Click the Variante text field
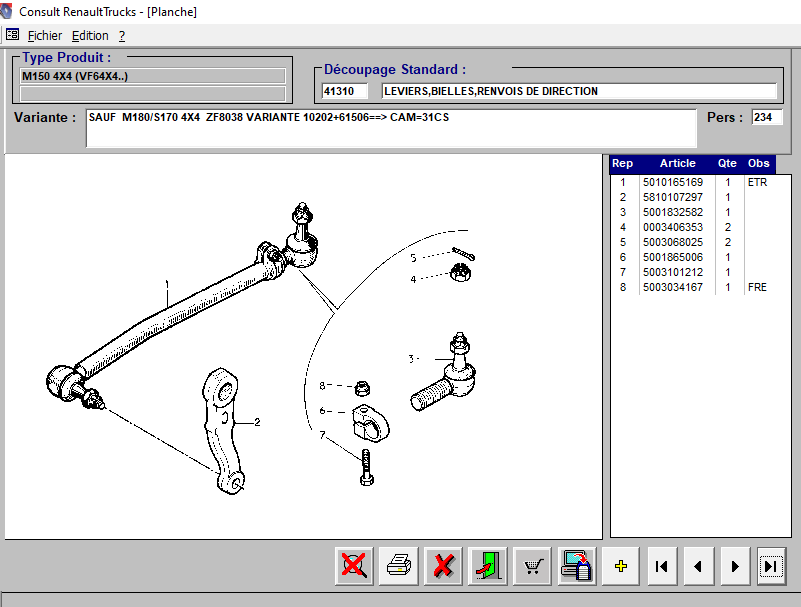Screen dimensions: 801x607 coord(390,128)
